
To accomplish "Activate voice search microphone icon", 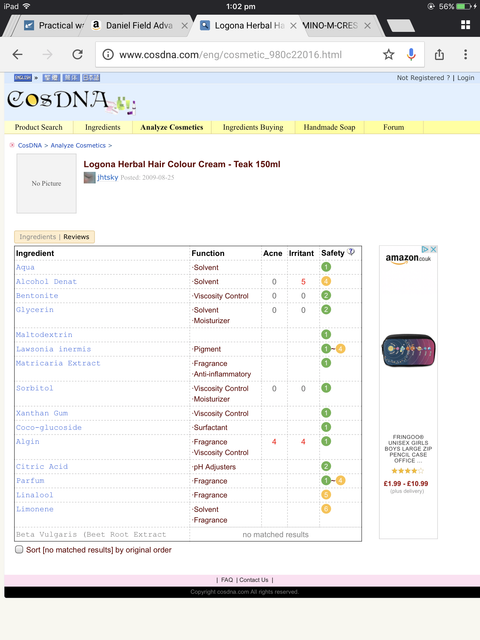I will point(411,54).
